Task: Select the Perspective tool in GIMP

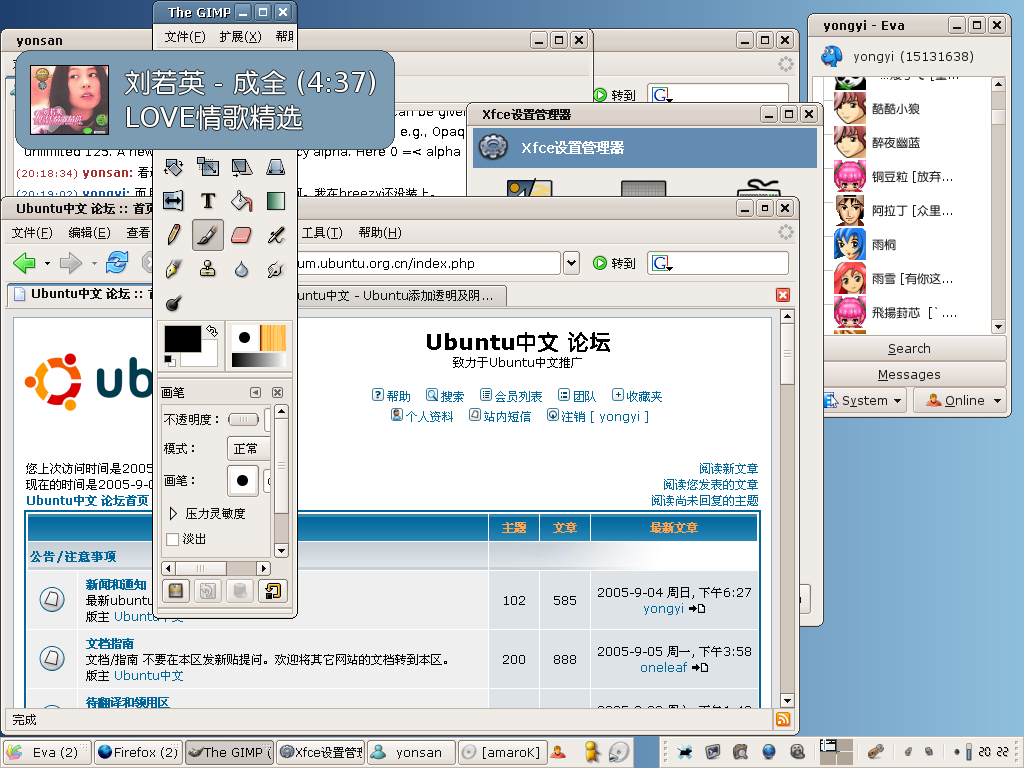Action: 276,167
